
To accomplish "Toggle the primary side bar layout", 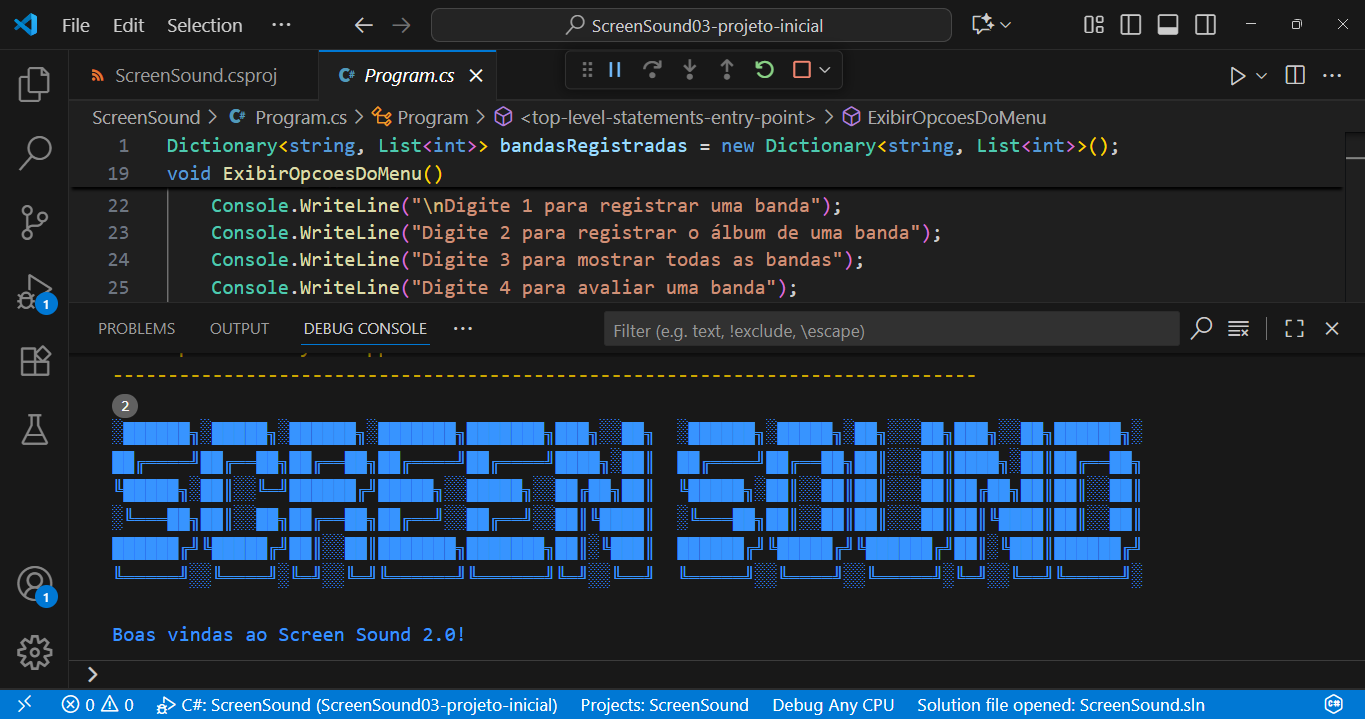I will 1130,25.
